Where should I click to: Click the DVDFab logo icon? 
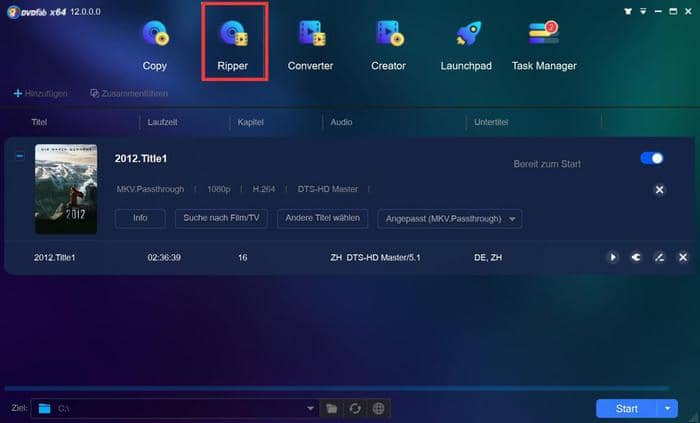(13, 12)
